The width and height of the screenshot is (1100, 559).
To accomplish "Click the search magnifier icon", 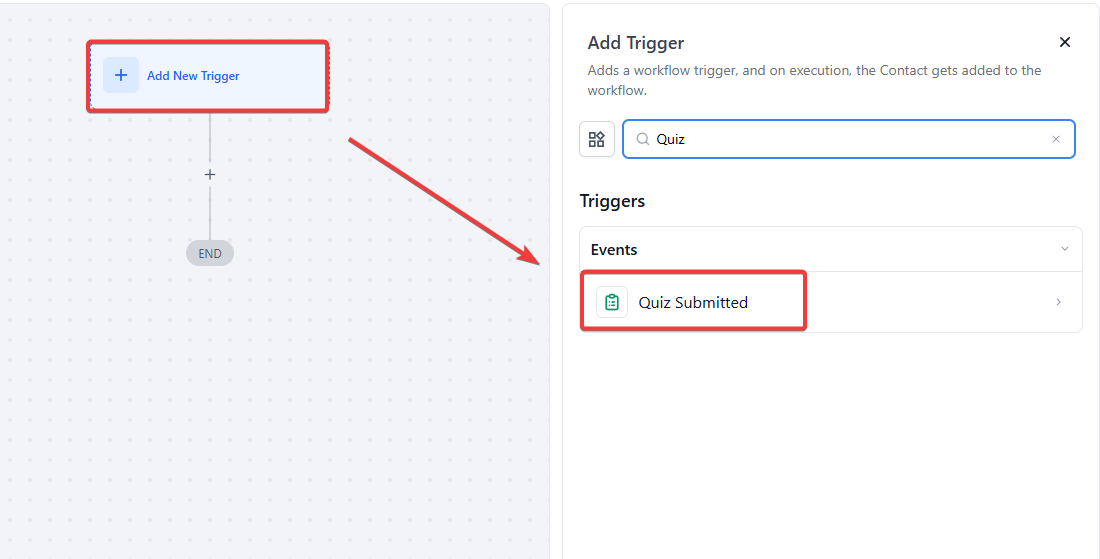I will click(x=643, y=139).
